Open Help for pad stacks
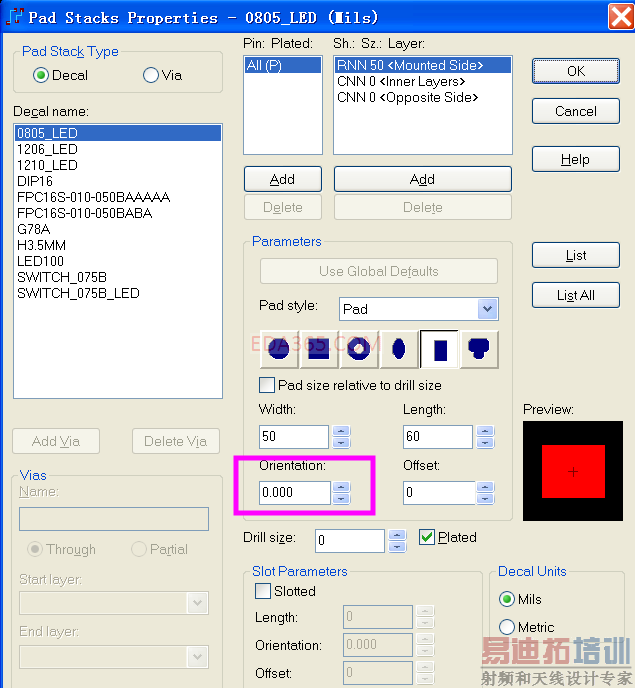The image size is (635, 688). pos(576,159)
